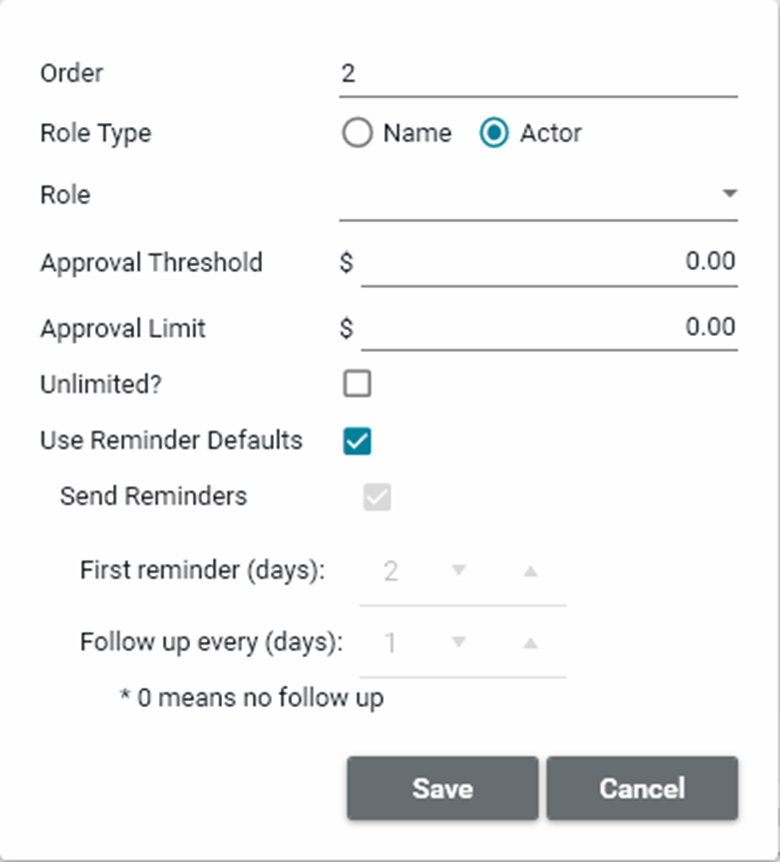The width and height of the screenshot is (780, 862).
Task: Decrease Follow up every days value
Action: [459, 642]
